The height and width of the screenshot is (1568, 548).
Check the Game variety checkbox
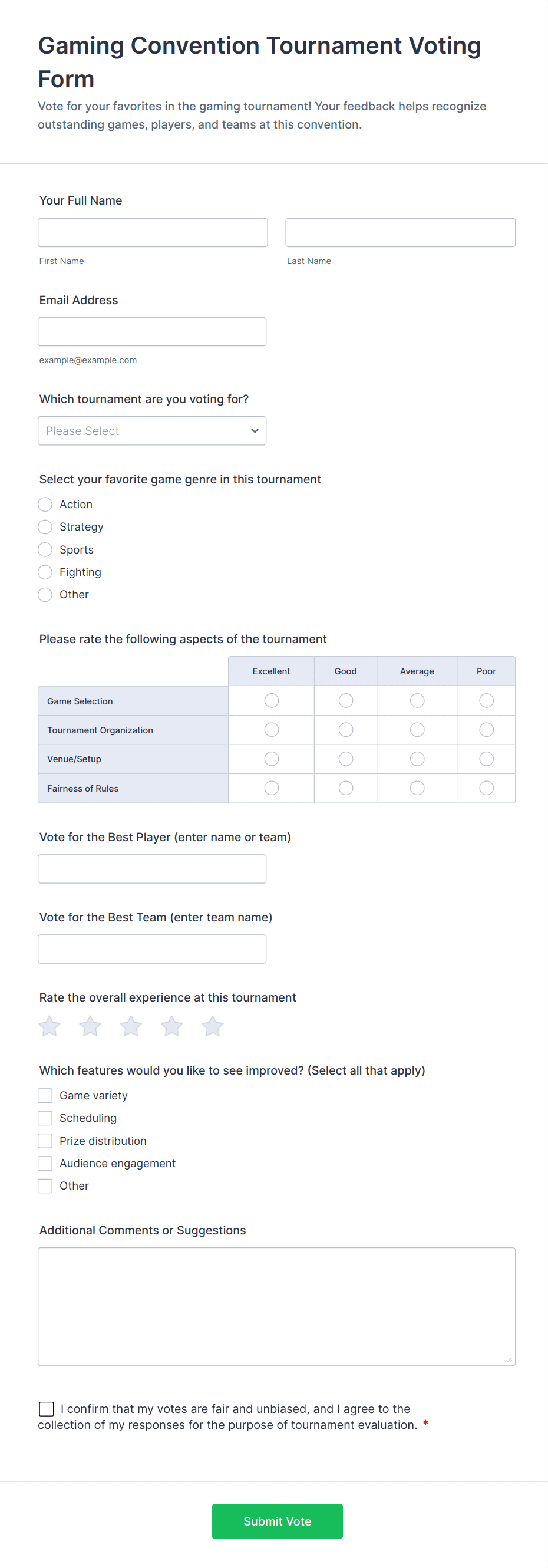[x=45, y=1096]
